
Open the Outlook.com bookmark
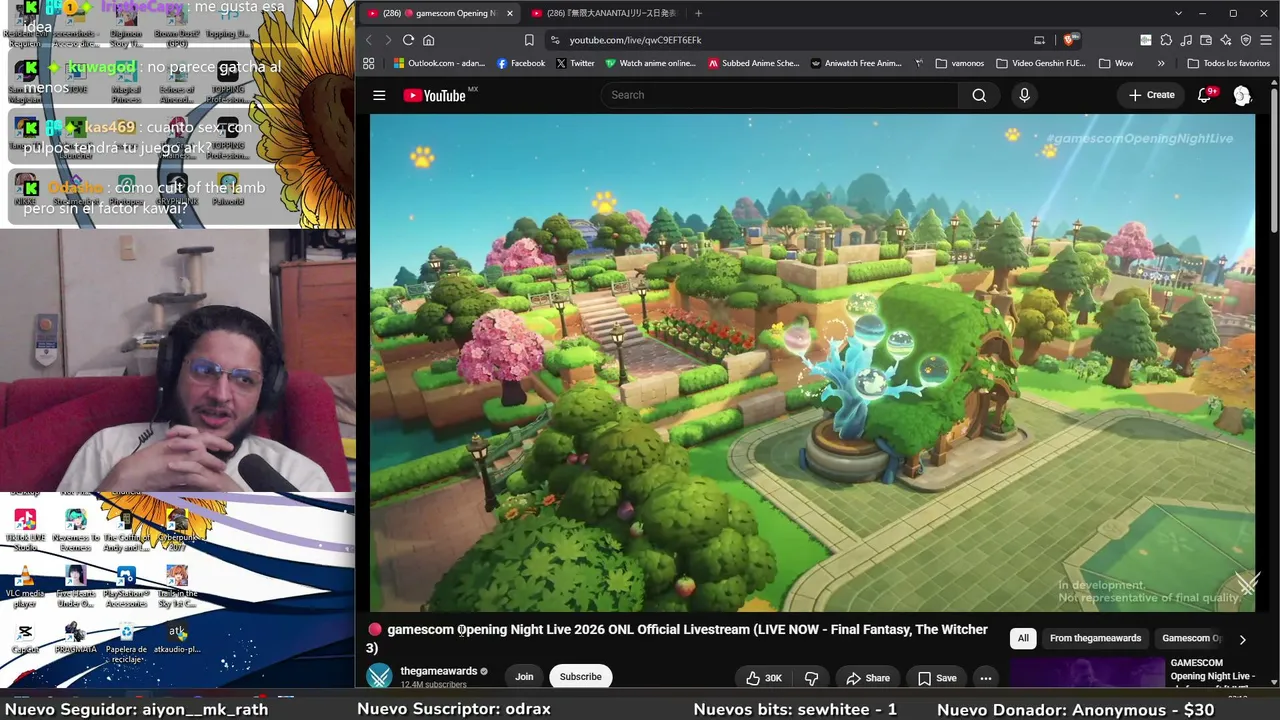point(439,63)
